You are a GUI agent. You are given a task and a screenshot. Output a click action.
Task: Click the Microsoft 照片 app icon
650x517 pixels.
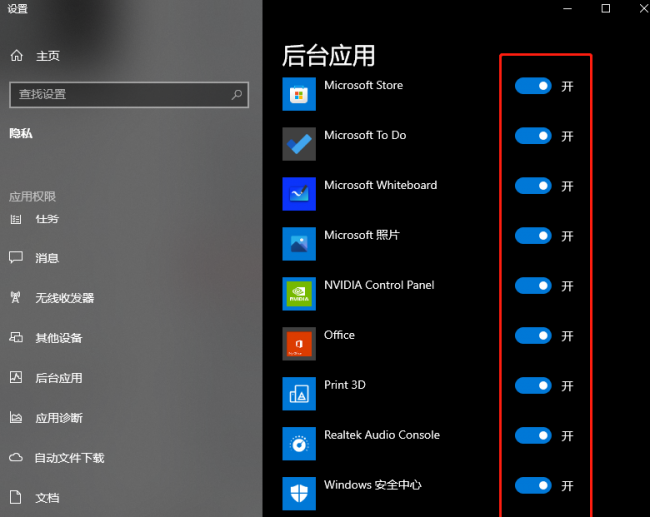[x=299, y=244]
